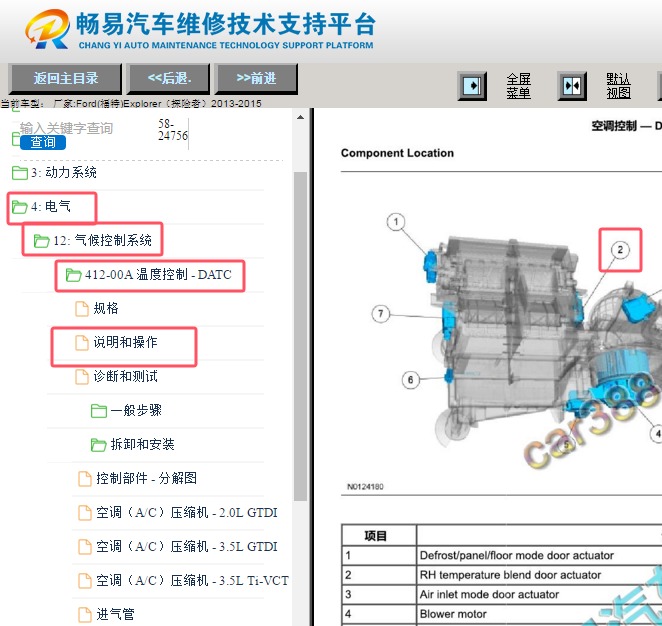The image size is (662, 626).
Task: Click callout number 1 in the diagram
Action: [396, 222]
